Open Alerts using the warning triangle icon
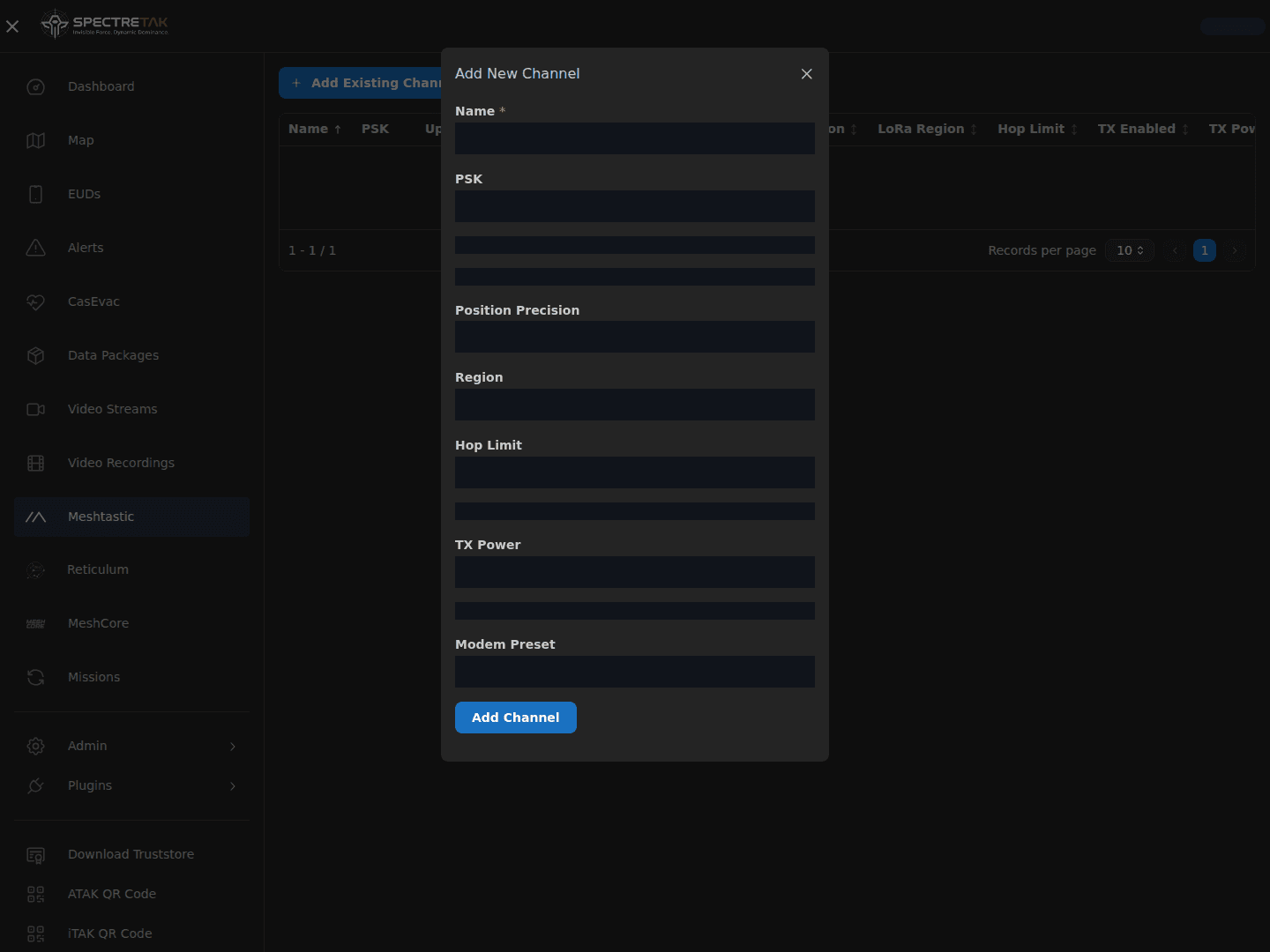Image resolution: width=1270 pixels, height=952 pixels. tap(36, 248)
